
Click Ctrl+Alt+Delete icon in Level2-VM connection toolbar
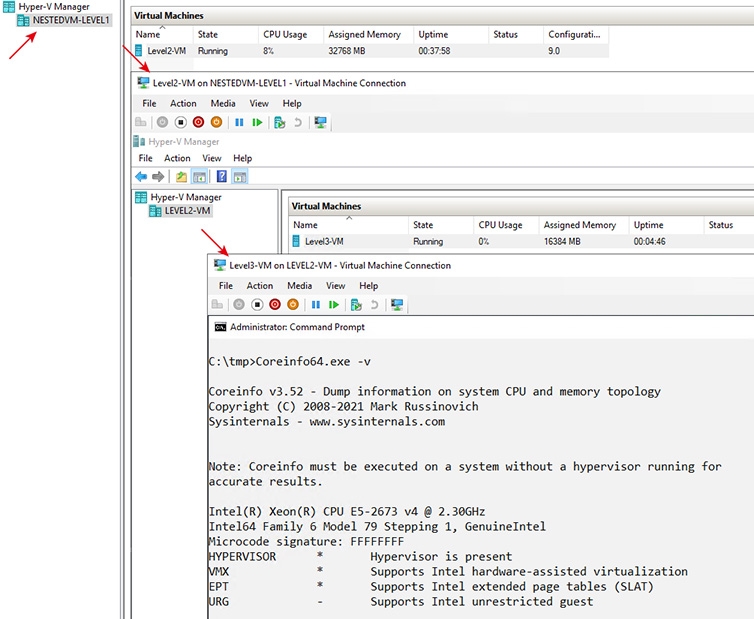[x=140, y=122]
